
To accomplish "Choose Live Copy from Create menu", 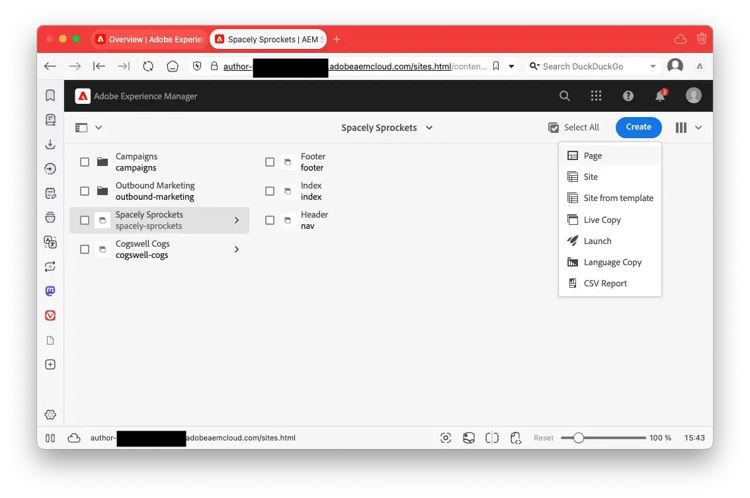I will click(x=610, y=220).
